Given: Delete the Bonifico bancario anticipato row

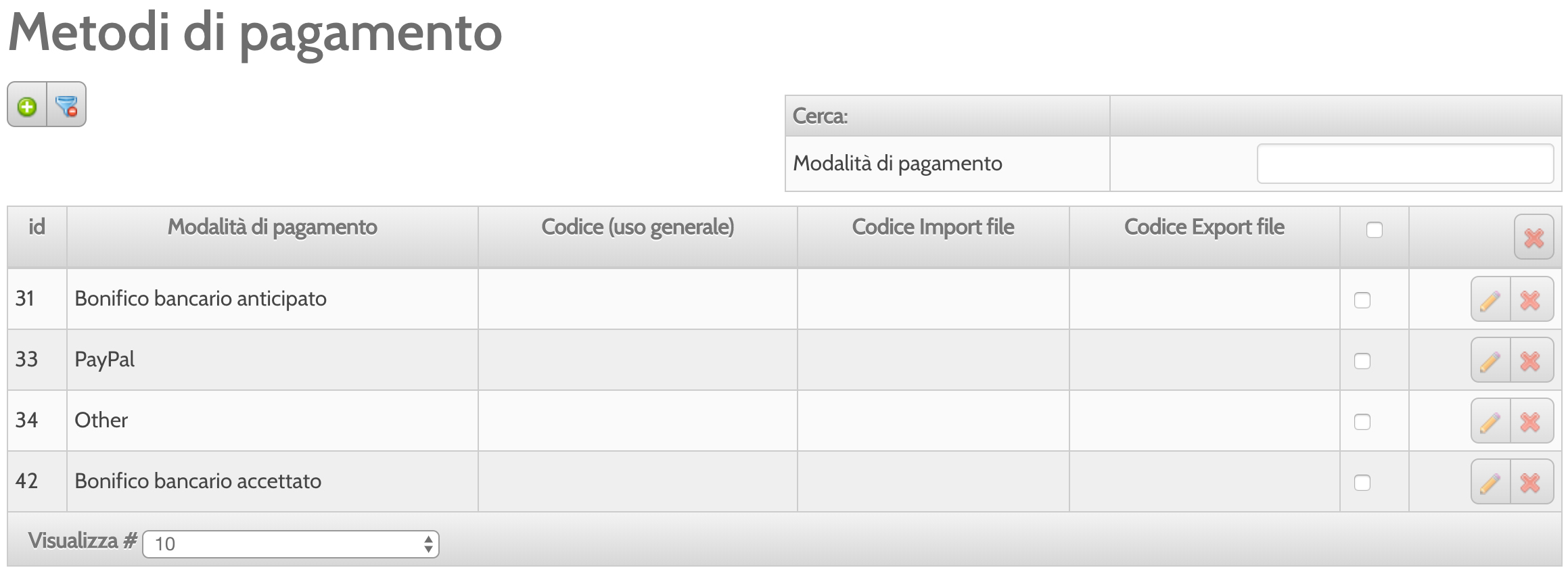Looking at the screenshot, I should [x=1531, y=300].
